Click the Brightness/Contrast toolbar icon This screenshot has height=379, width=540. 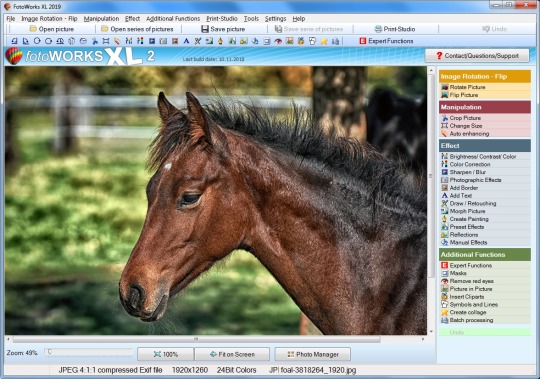coord(129,41)
